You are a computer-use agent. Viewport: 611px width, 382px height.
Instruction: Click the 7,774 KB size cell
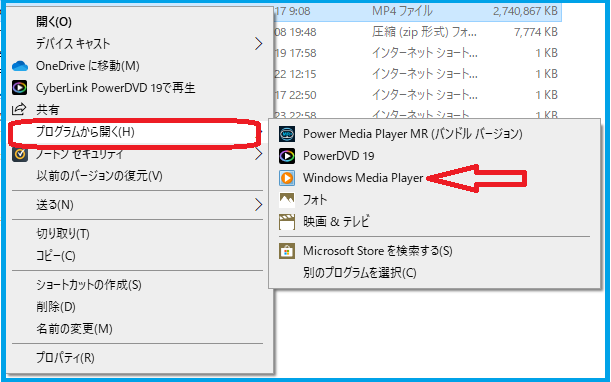click(x=536, y=32)
